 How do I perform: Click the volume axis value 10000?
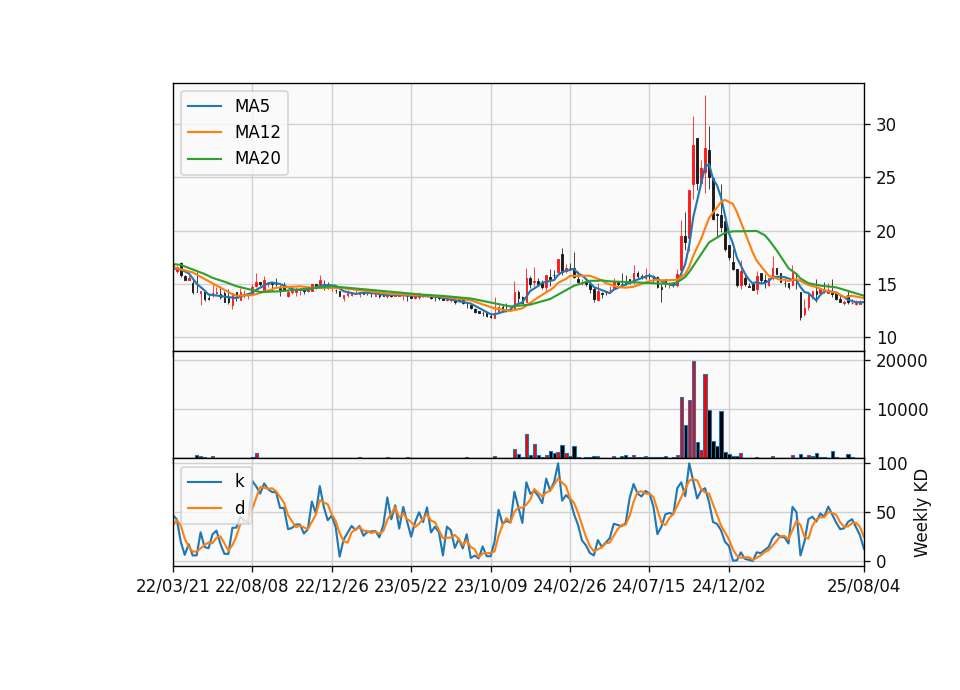(x=902, y=410)
